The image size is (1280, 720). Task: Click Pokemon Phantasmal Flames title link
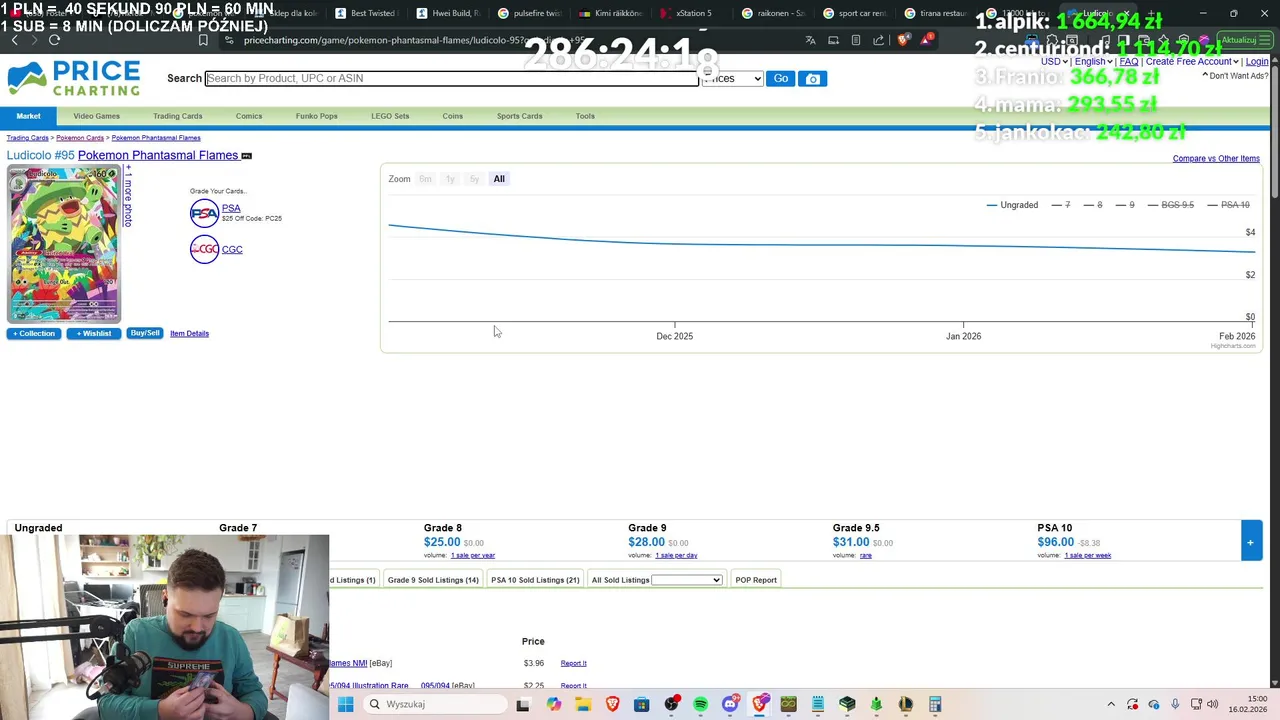coord(158,155)
